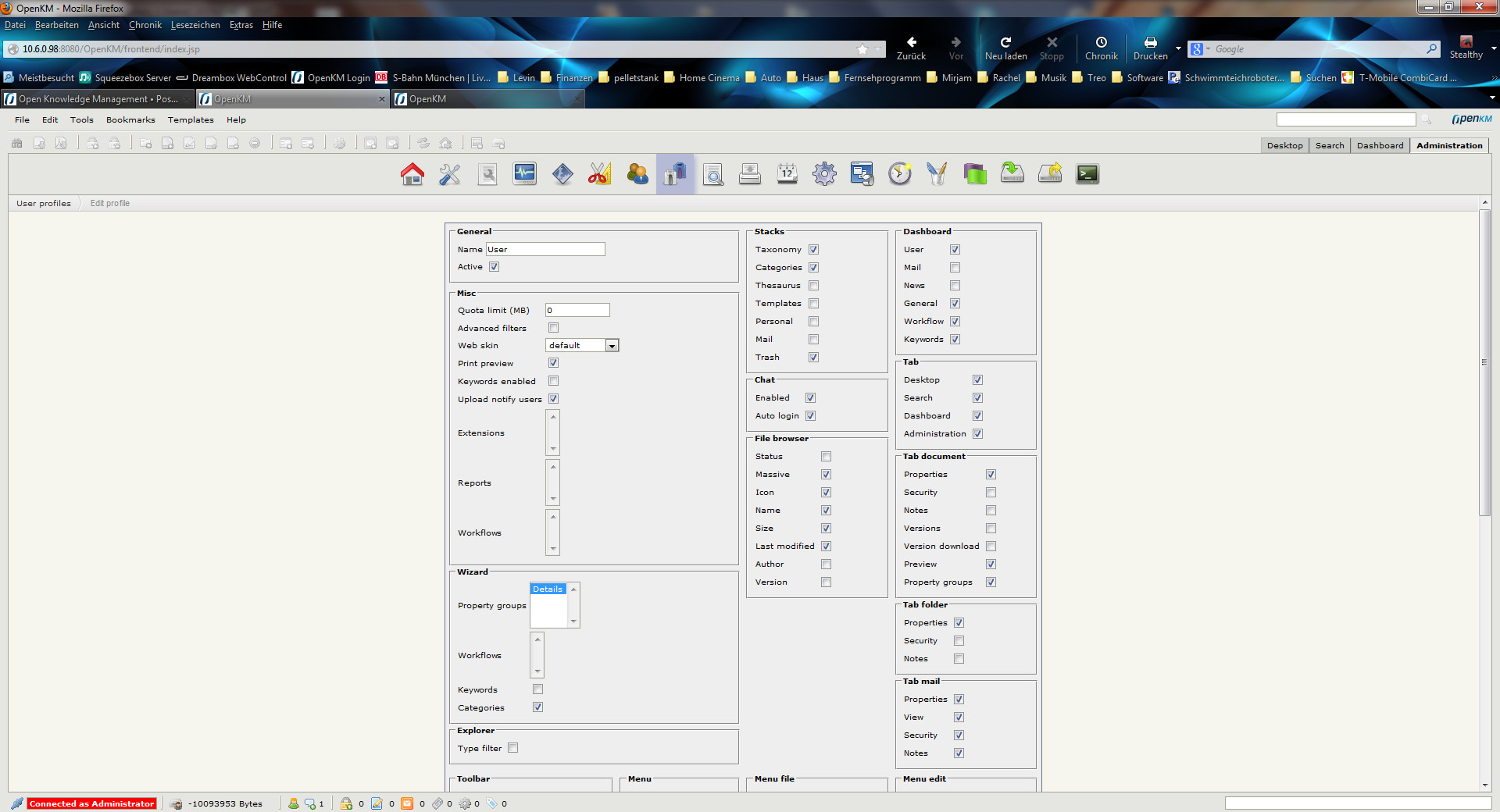Open the wrench and screwdriver tools icon
1500x812 pixels.
450,174
